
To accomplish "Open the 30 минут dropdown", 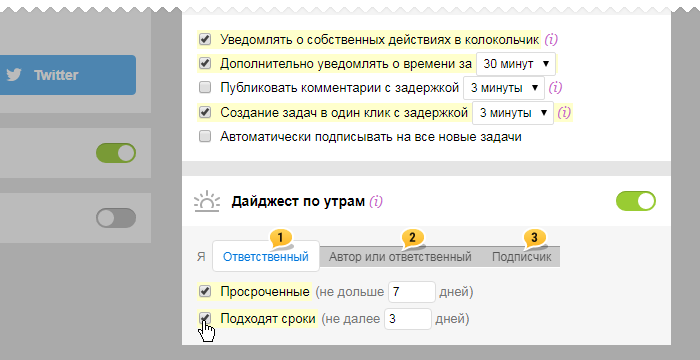I will tap(516, 64).
